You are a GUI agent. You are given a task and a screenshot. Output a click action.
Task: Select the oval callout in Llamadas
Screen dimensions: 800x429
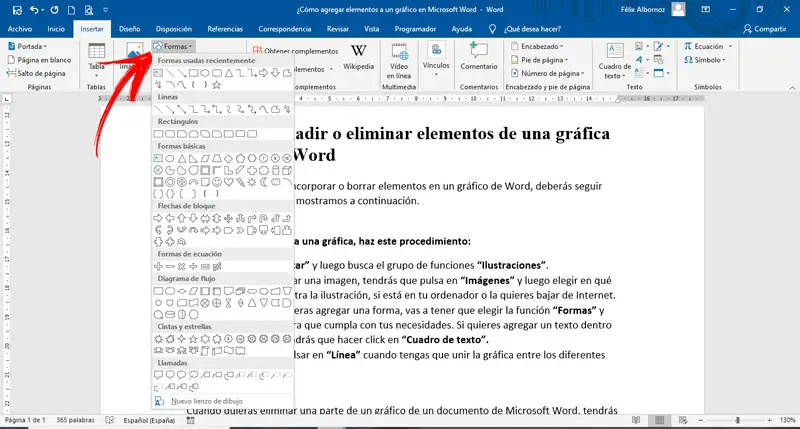(x=182, y=375)
